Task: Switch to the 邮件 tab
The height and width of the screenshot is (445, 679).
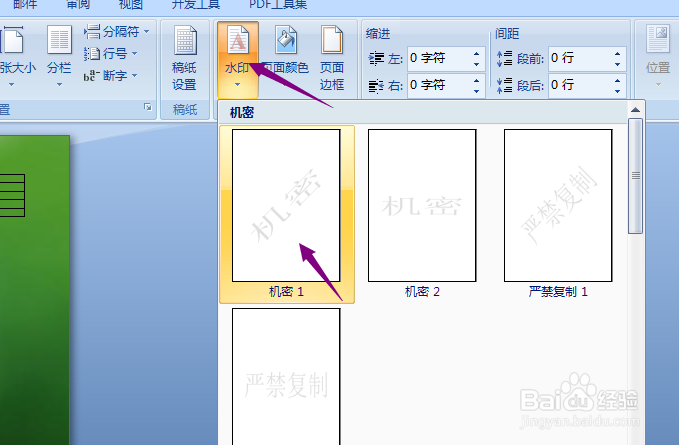Action: (25, 5)
